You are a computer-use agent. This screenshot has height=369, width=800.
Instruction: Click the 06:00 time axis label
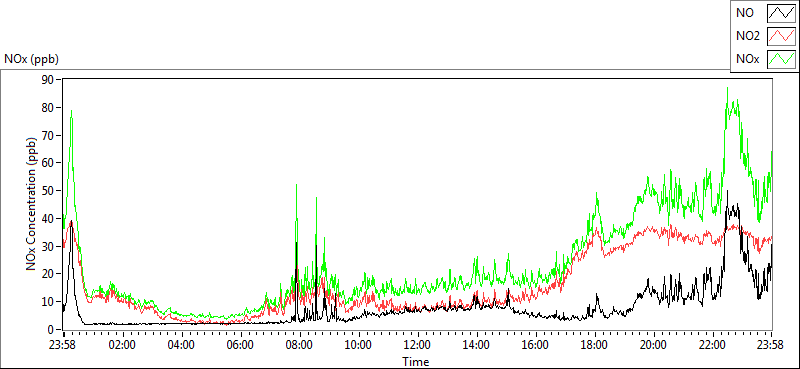(x=240, y=344)
